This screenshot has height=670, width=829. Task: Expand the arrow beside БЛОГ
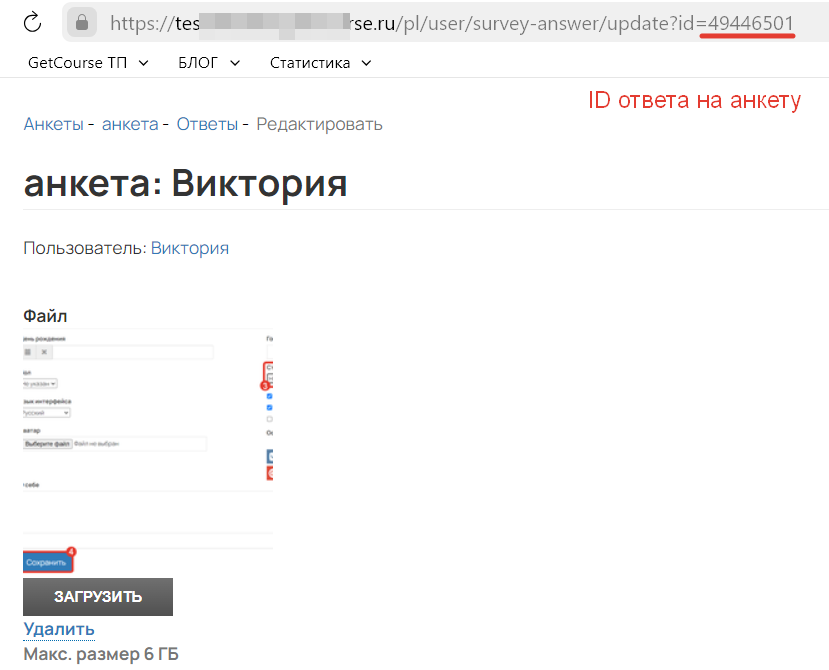pyautogui.click(x=235, y=63)
